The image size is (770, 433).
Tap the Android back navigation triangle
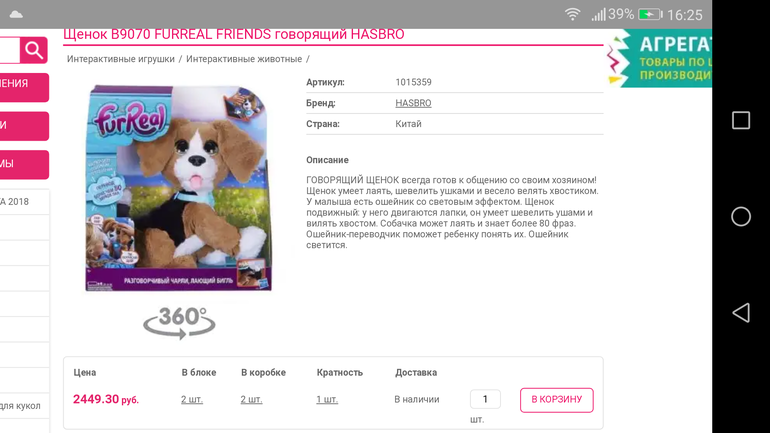[x=740, y=313]
